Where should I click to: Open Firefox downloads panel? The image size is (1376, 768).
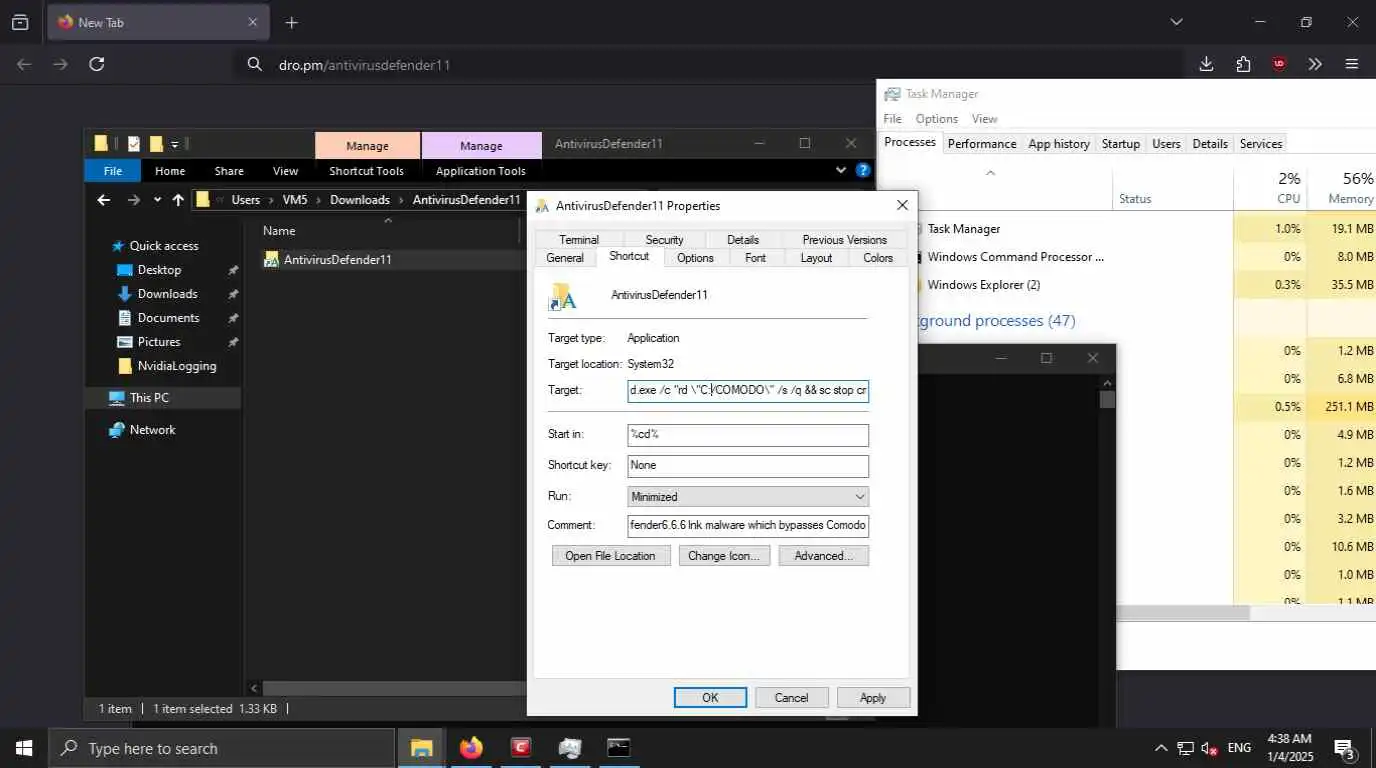pyautogui.click(x=1206, y=64)
